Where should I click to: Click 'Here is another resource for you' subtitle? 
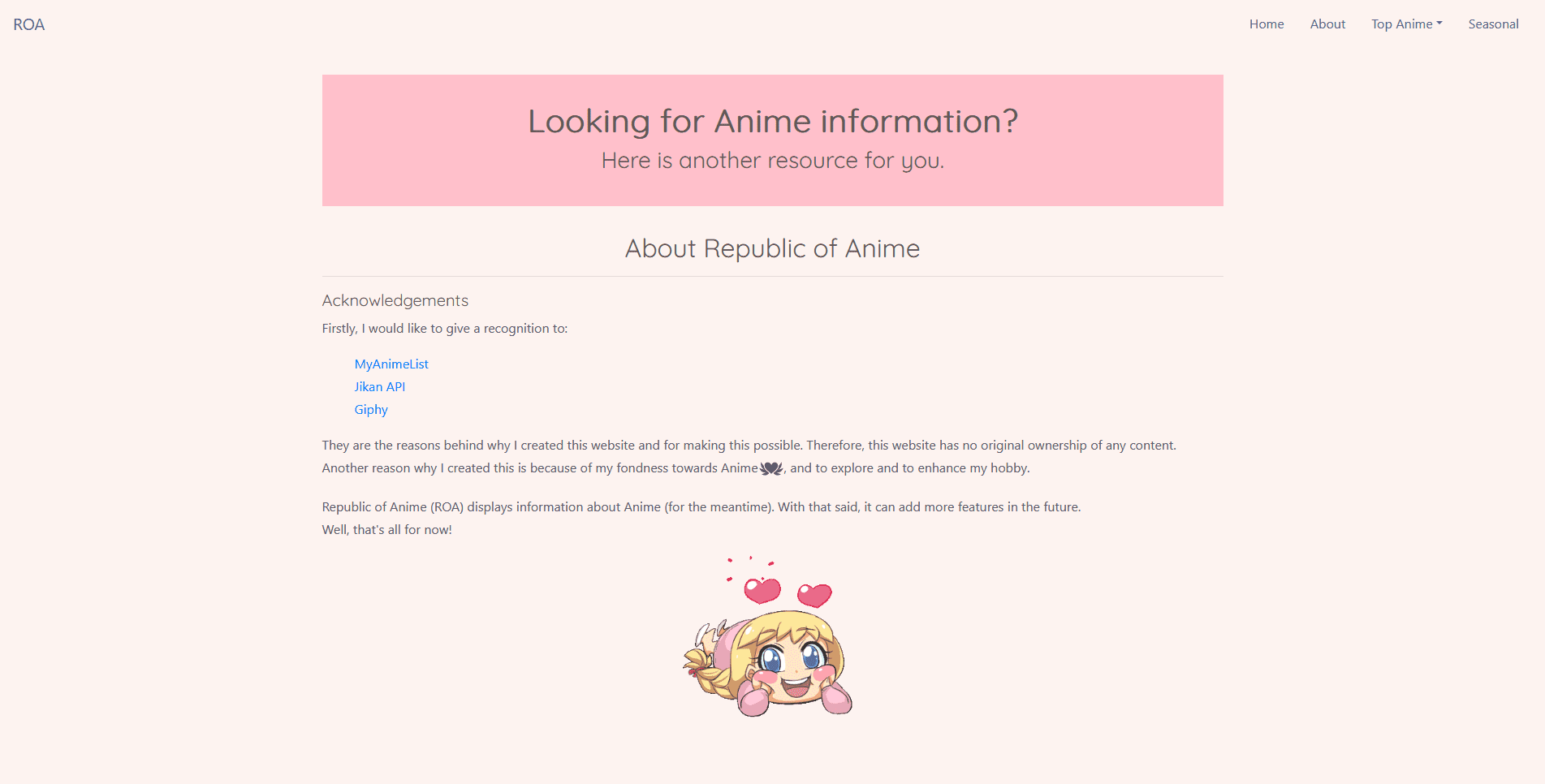click(772, 161)
